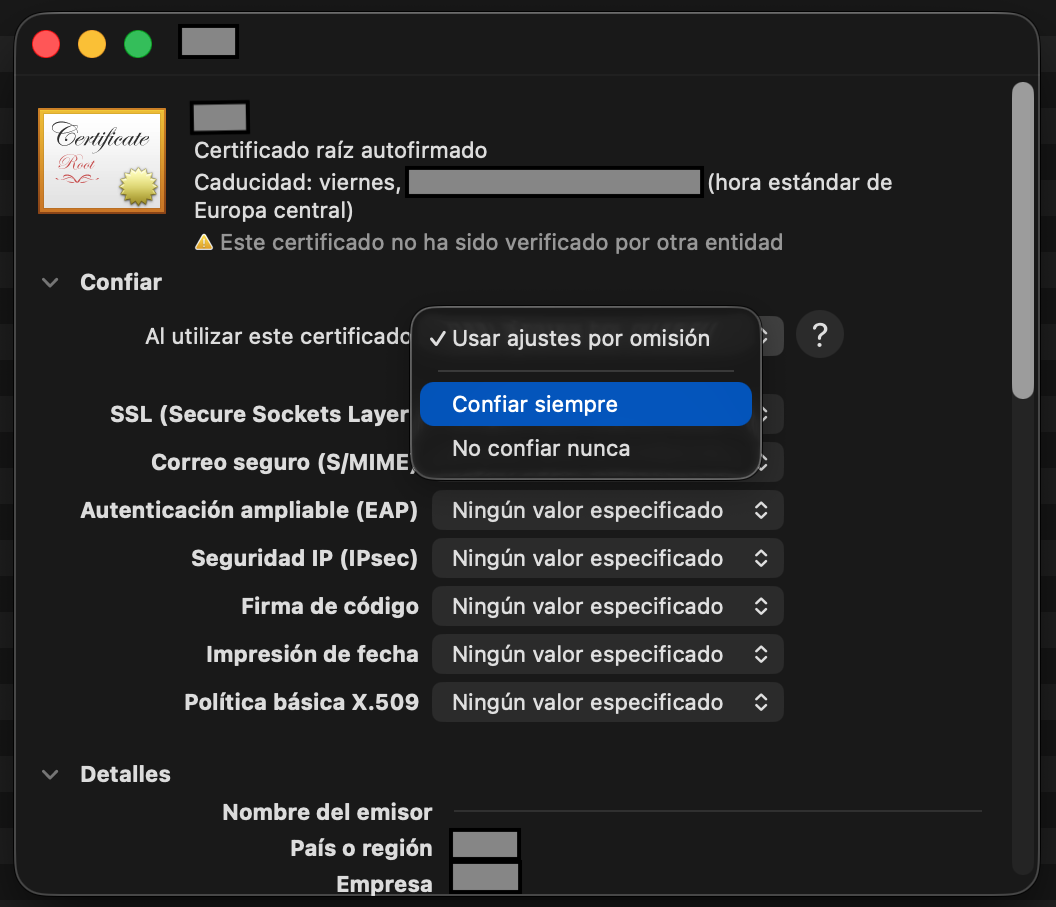The height and width of the screenshot is (907, 1056).
Task: Click the 'Nombre del emisor' label
Action: tap(327, 812)
